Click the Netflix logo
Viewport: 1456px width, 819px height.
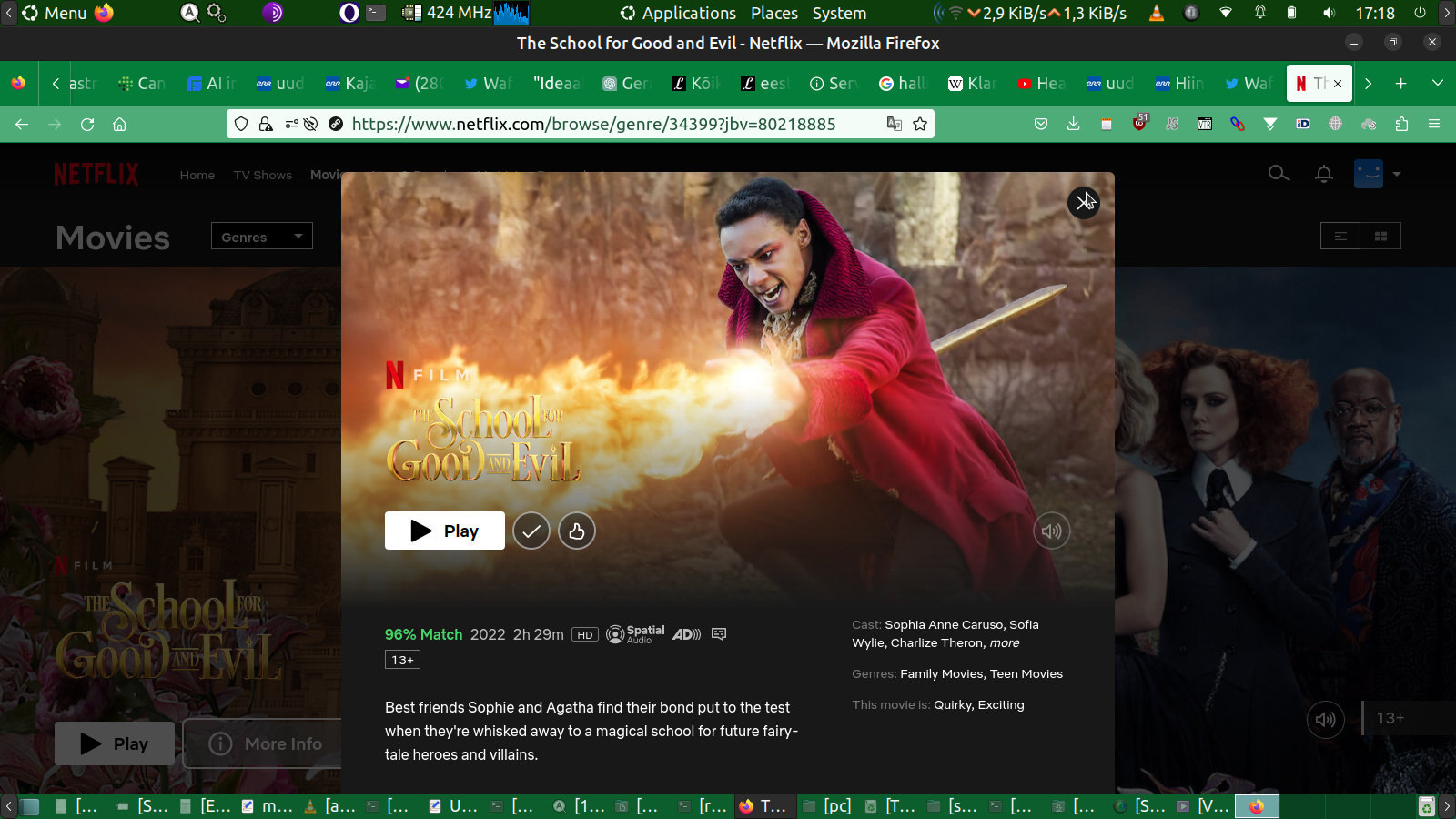click(96, 174)
